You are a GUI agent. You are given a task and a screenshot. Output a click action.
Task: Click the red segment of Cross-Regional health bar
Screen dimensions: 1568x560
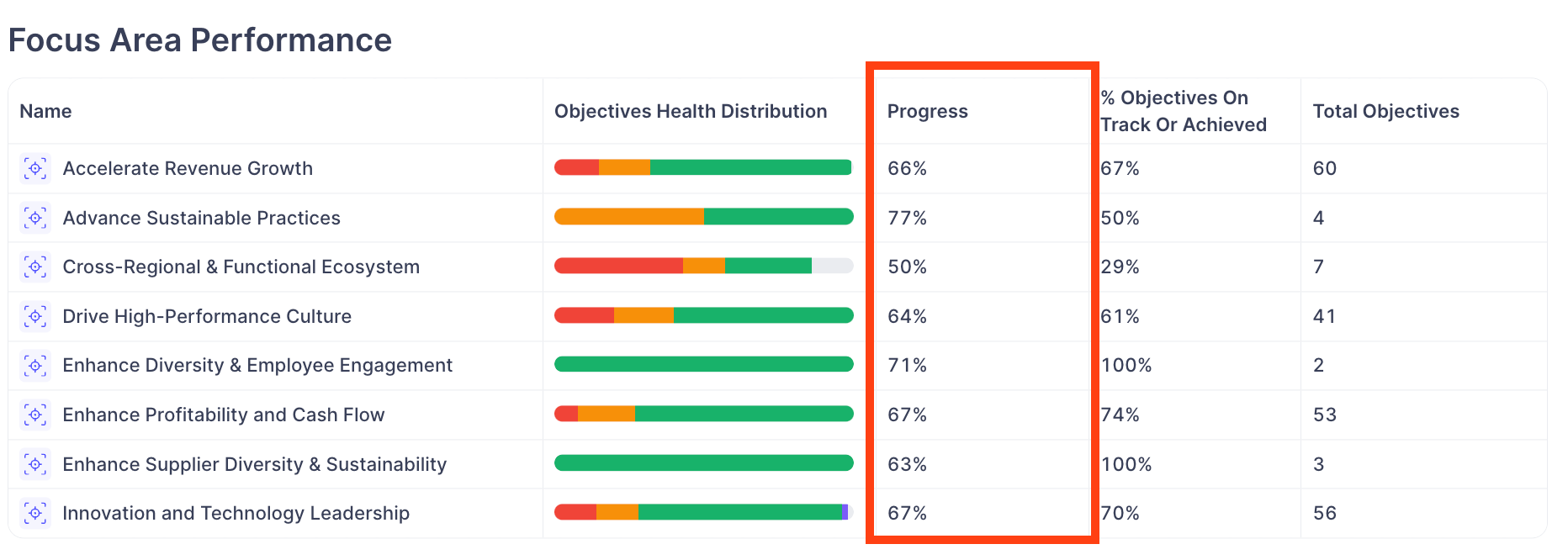[618, 267]
